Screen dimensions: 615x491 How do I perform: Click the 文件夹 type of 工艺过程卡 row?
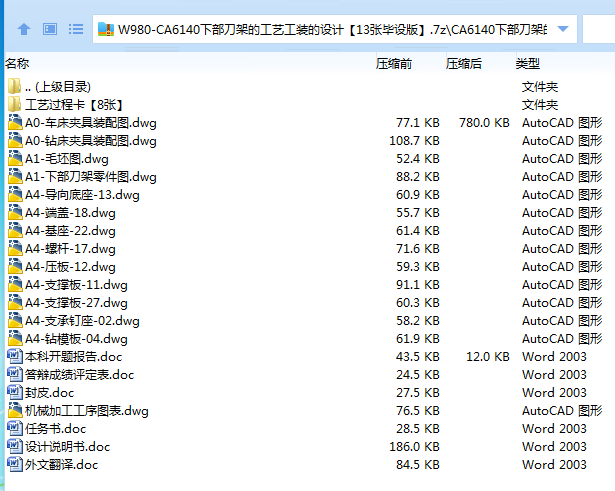[x=540, y=105]
